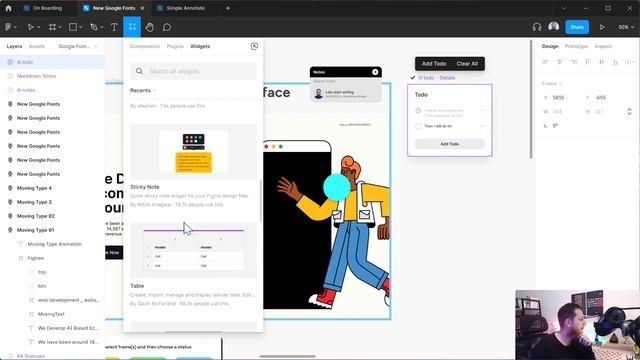Check the first faded todo item circle
Viewport: 640px width, 360px height.
[x=418, y=111]
